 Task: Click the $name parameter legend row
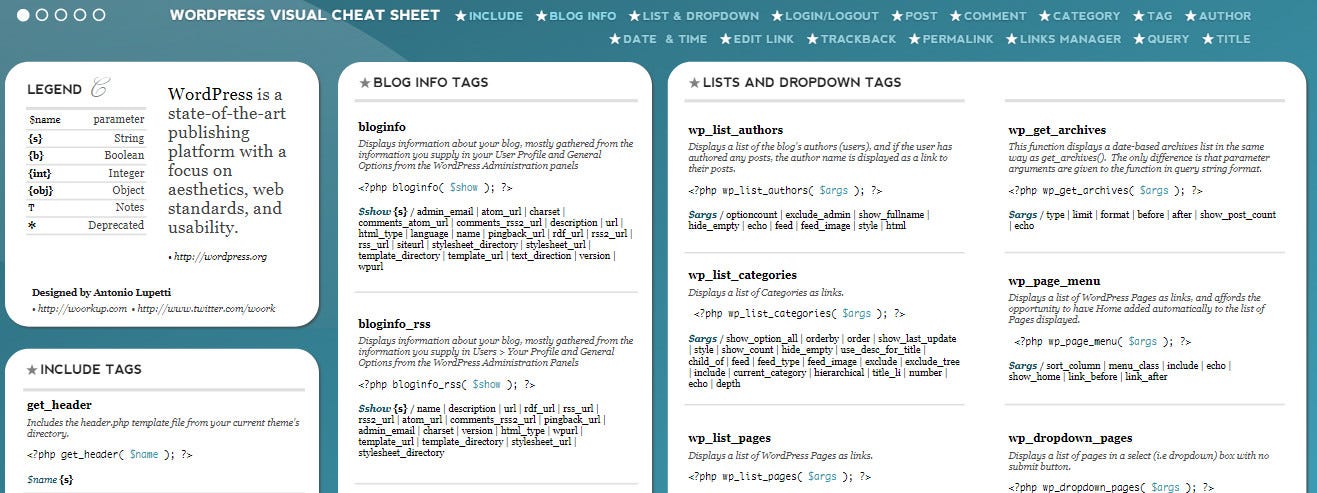tap(86, 120)
